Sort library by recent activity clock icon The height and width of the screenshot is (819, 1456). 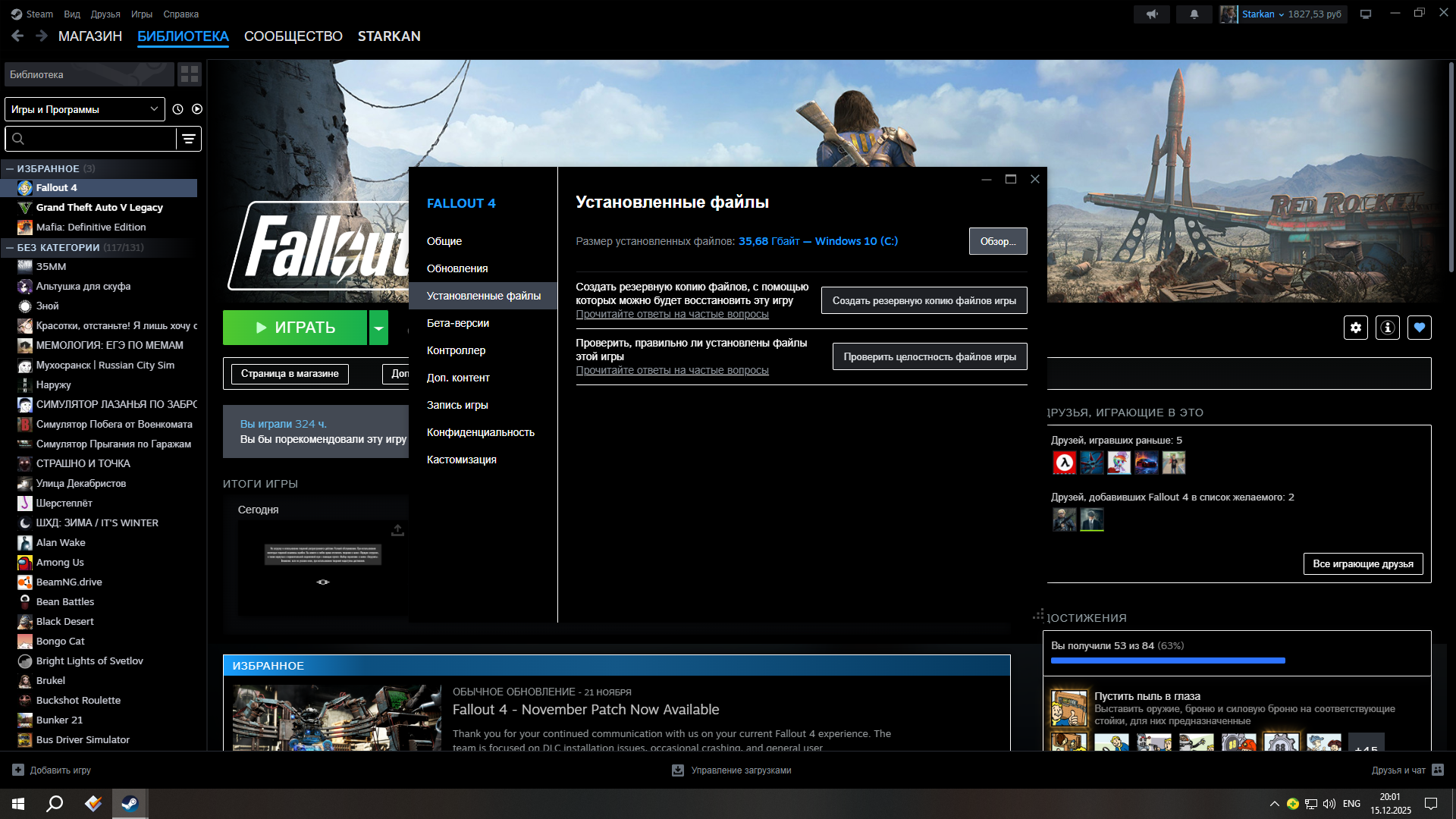pyautogui.click(x=177, y=109)
